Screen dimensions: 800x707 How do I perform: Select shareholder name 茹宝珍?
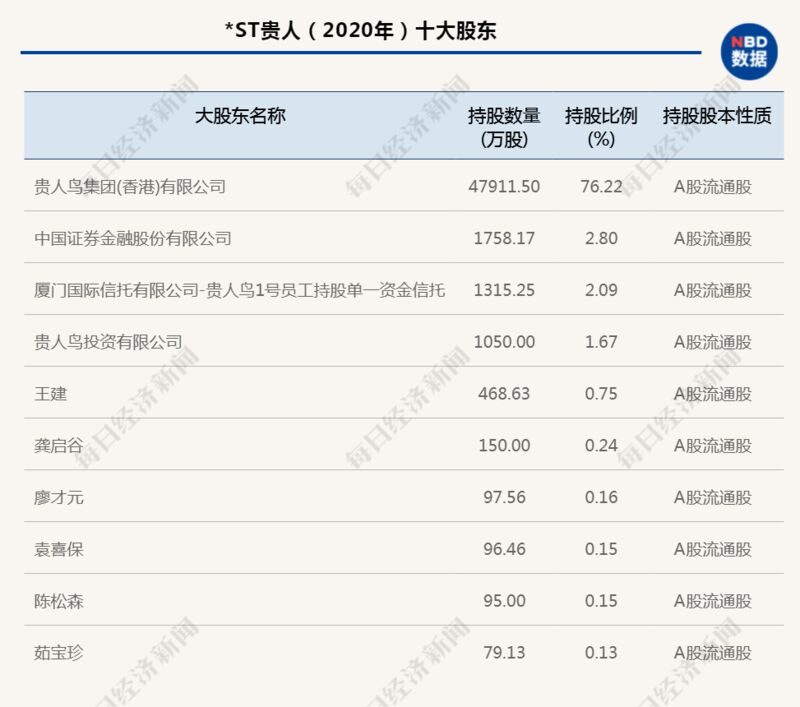click(59, 653)
